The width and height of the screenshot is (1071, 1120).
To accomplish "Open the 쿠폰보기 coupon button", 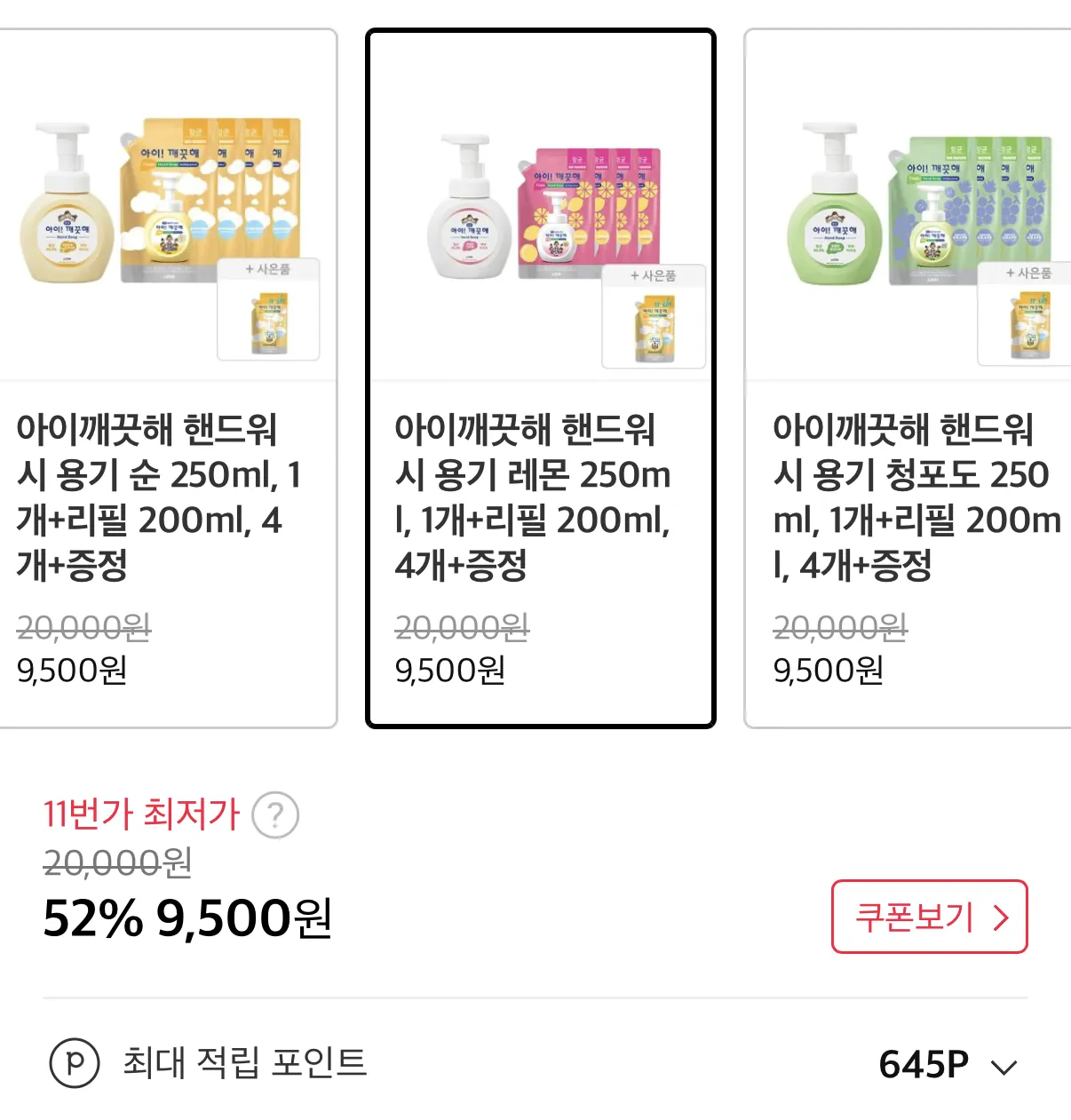I will [928, 917].
